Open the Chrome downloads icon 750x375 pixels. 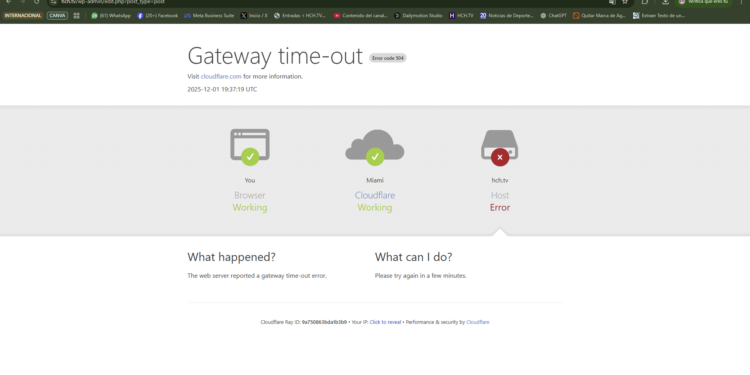pos(665,2)
